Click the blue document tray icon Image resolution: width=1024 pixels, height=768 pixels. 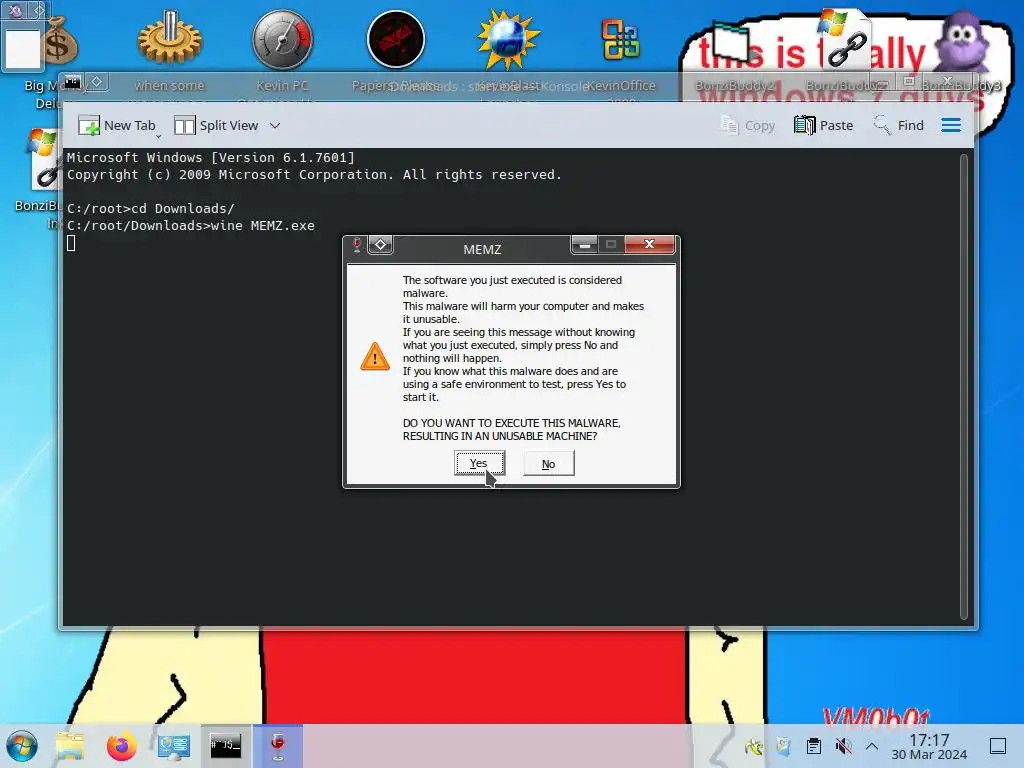coord(783,746)
